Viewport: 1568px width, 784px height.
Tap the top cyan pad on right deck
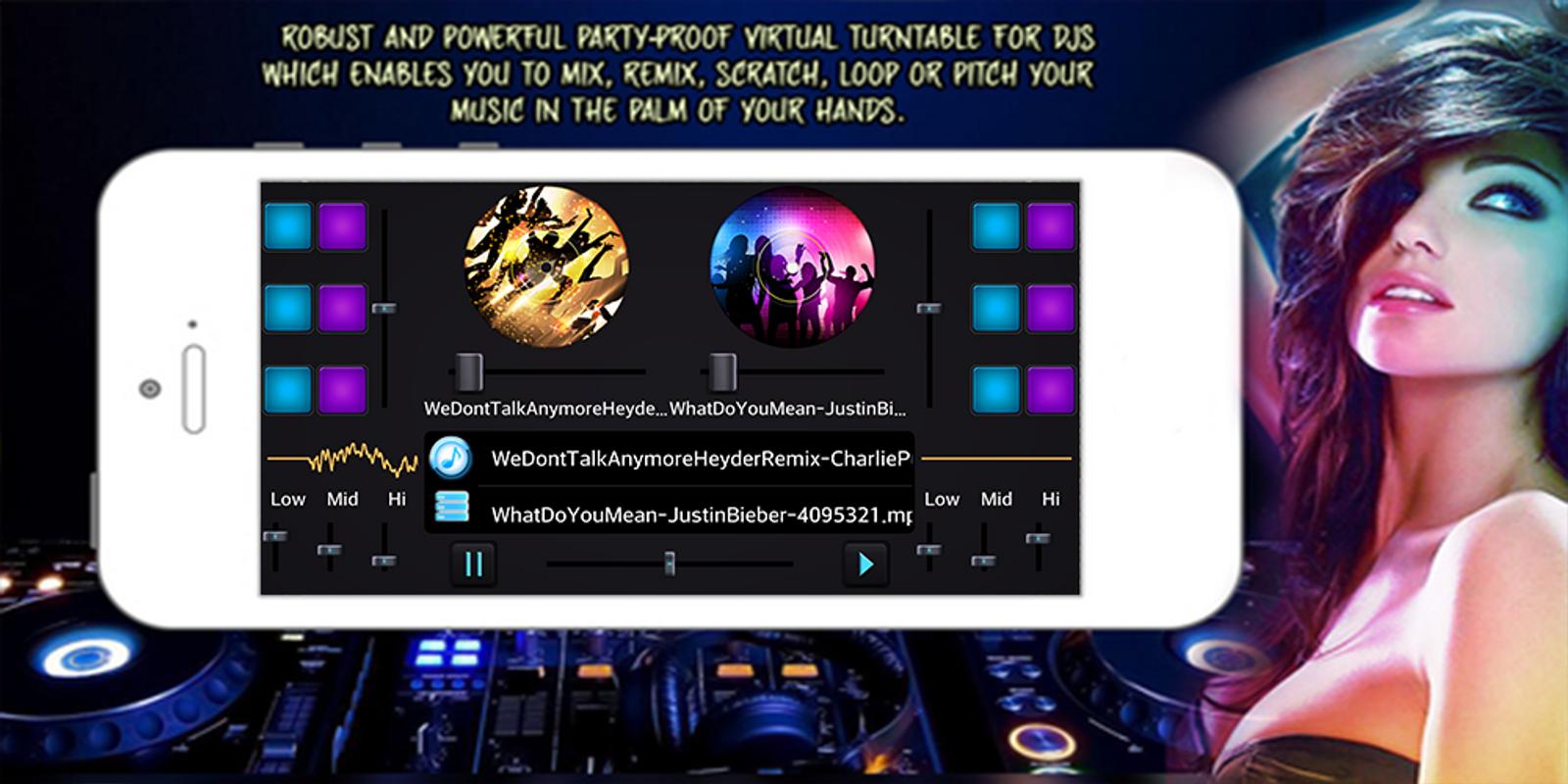point(997,226)
